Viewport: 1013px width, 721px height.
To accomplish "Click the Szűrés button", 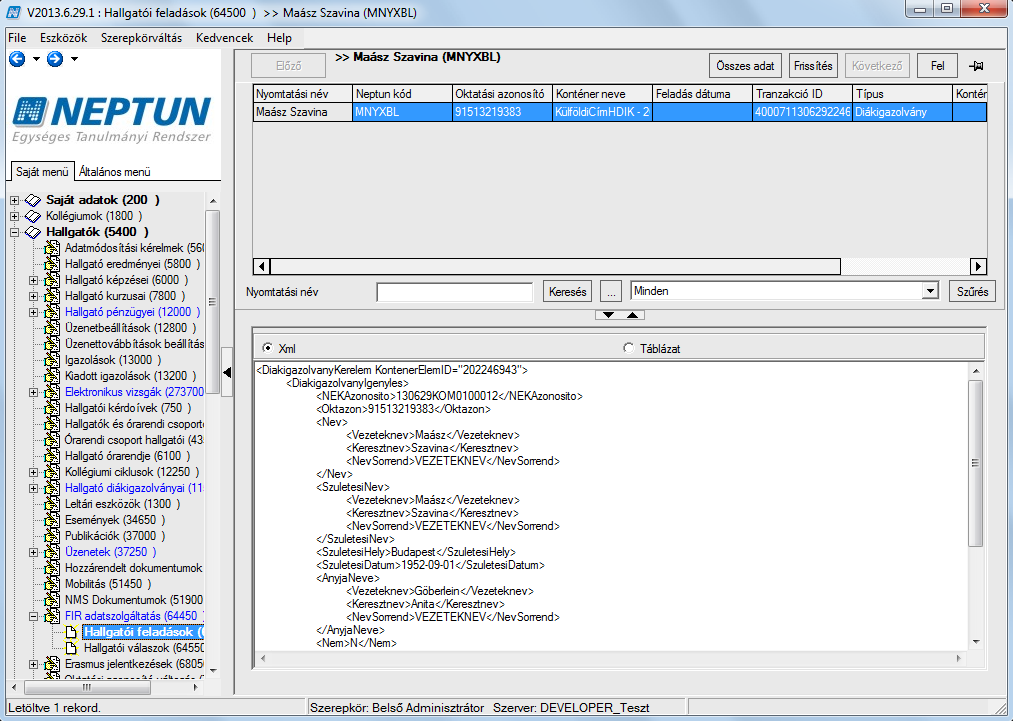I will point(972,291).
